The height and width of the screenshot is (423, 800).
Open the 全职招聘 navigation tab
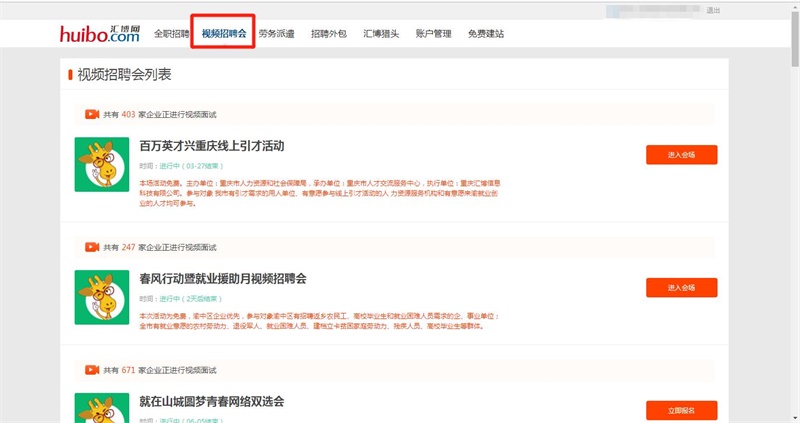tap(172, 33)
